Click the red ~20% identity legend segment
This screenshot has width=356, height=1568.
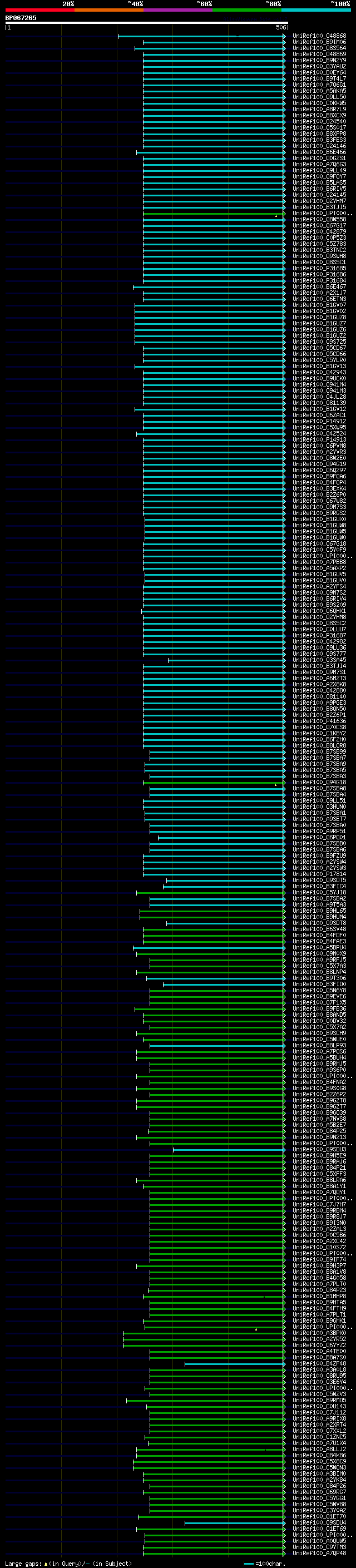tap(39, 10)
